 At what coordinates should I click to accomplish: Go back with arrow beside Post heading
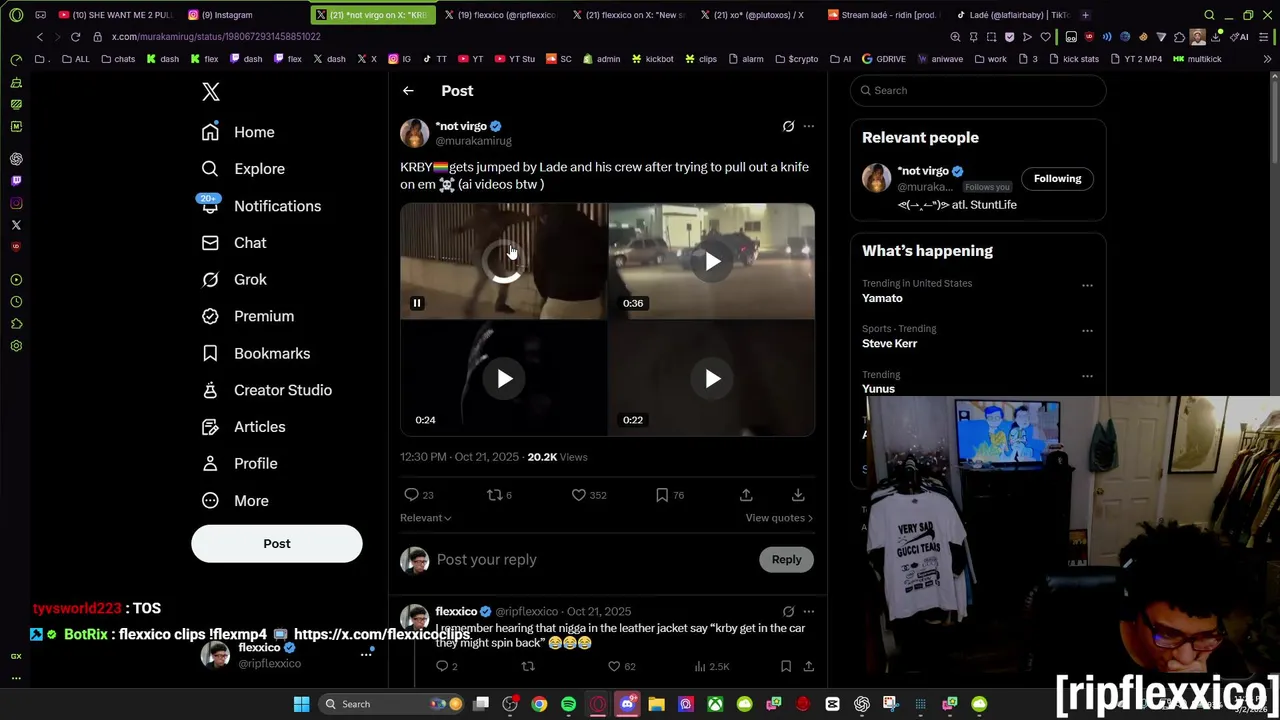point(408,91)
